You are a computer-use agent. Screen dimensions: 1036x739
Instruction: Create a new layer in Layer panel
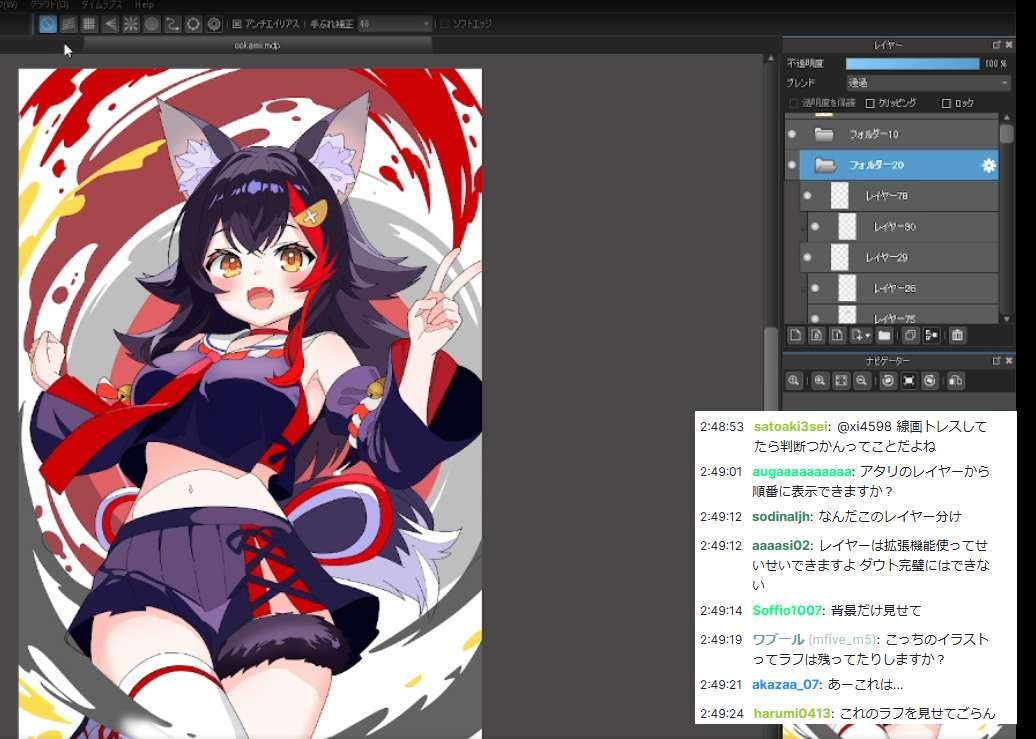click(796, 335)
